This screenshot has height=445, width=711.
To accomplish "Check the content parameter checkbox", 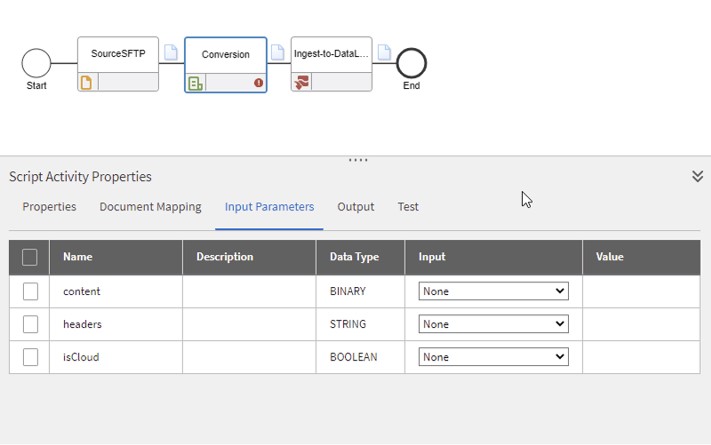I will tap(30, 291).
